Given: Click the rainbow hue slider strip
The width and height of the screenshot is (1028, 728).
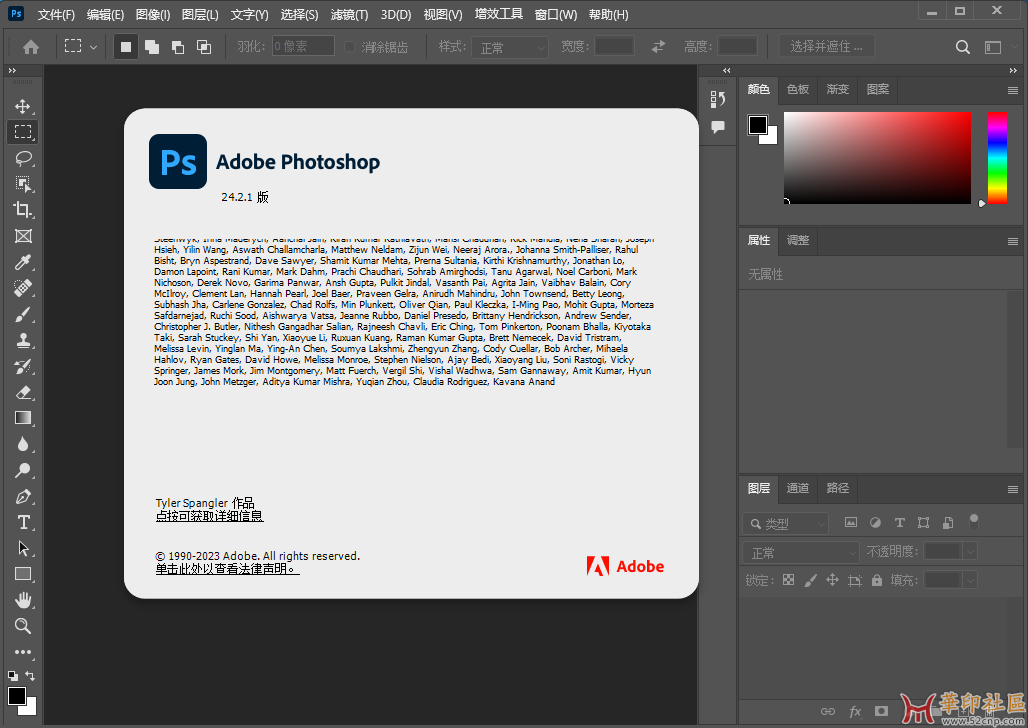Looking at the screenshot, I should 997,157.
